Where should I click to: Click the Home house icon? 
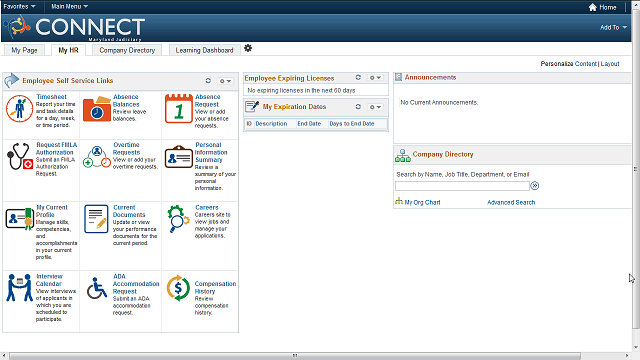(593, 7)
